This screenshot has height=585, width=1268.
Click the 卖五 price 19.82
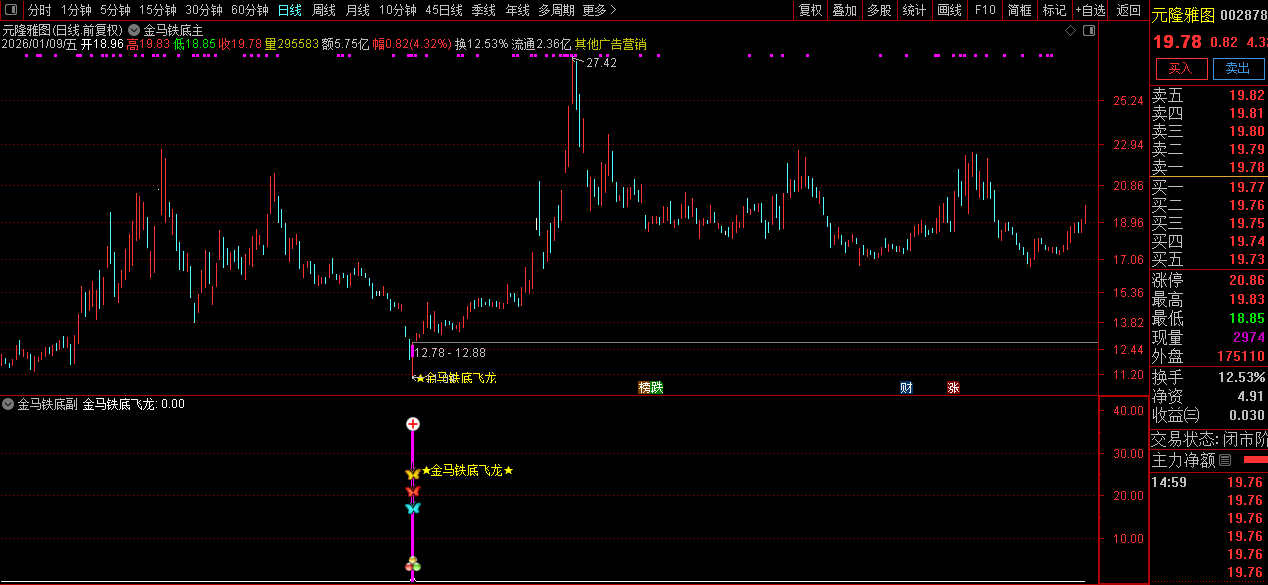coord(1246,96)
